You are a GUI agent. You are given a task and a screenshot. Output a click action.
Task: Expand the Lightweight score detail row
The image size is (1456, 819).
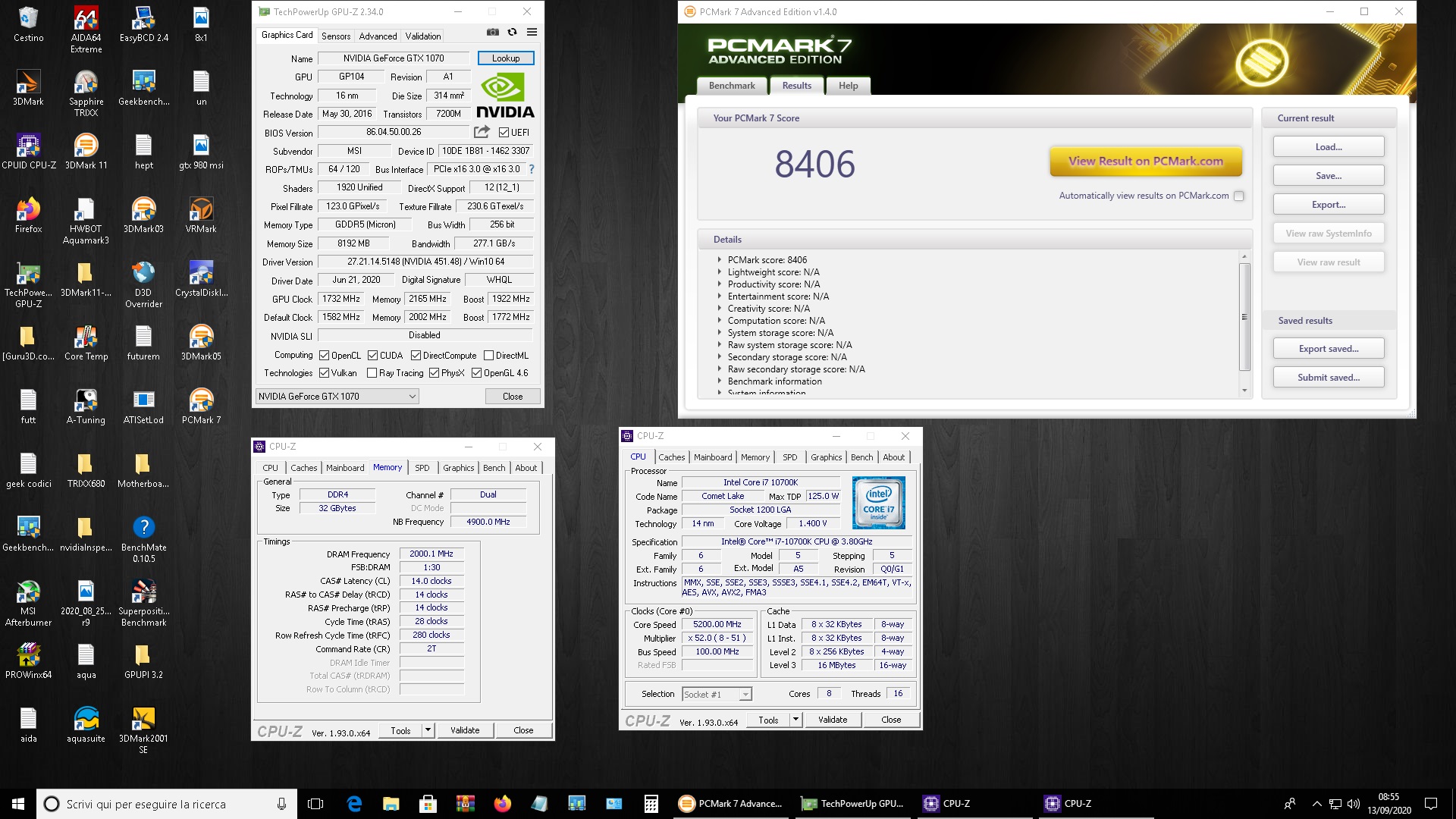pos(719,271)
